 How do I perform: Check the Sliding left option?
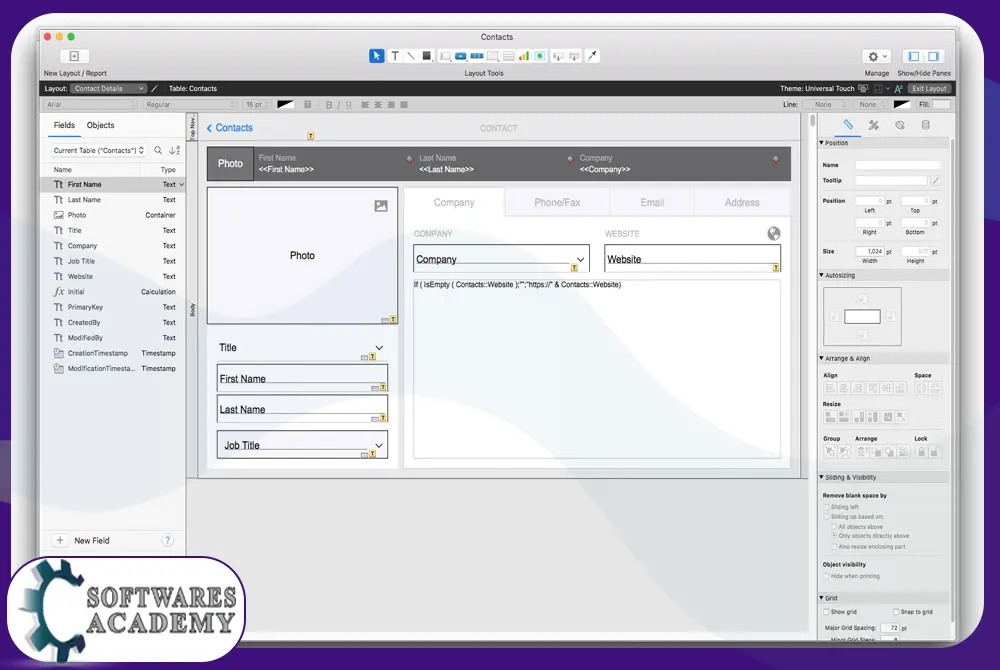tap(827, 507)
